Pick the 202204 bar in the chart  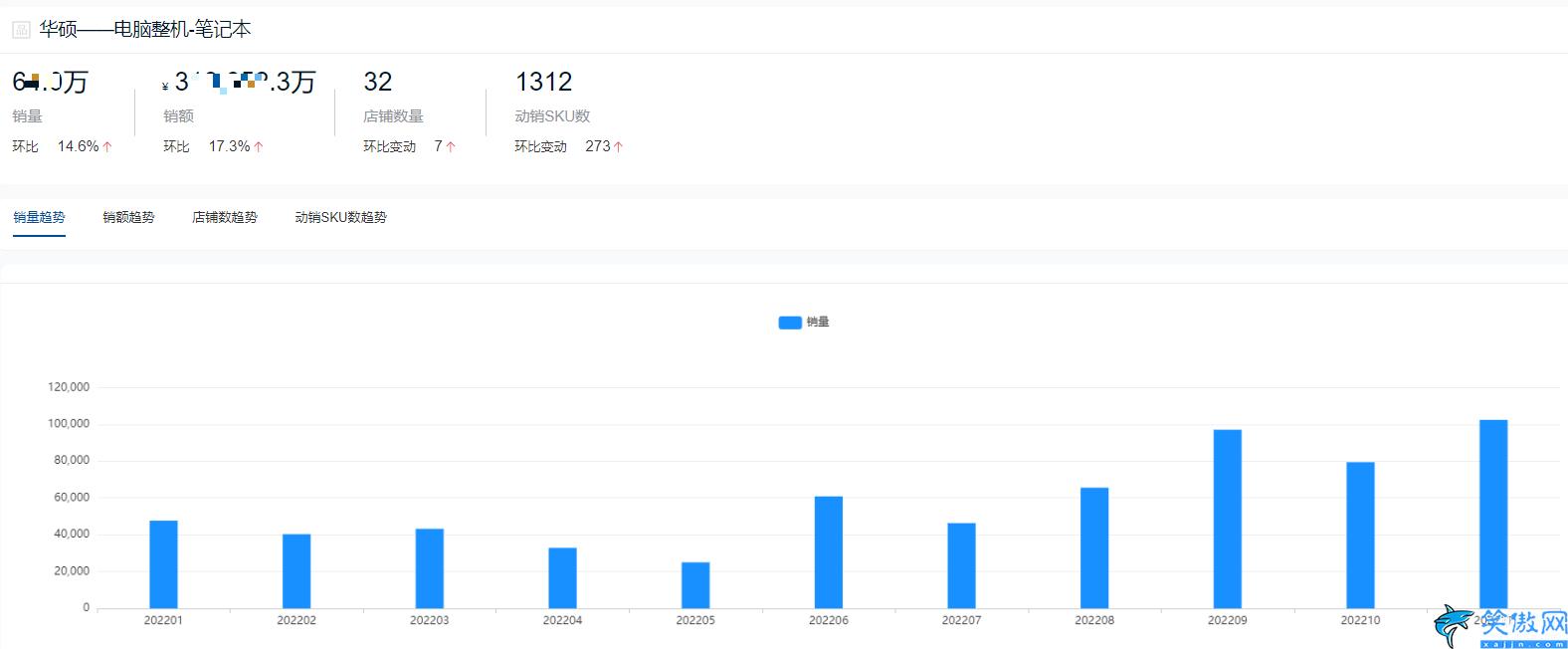[562, 578]
